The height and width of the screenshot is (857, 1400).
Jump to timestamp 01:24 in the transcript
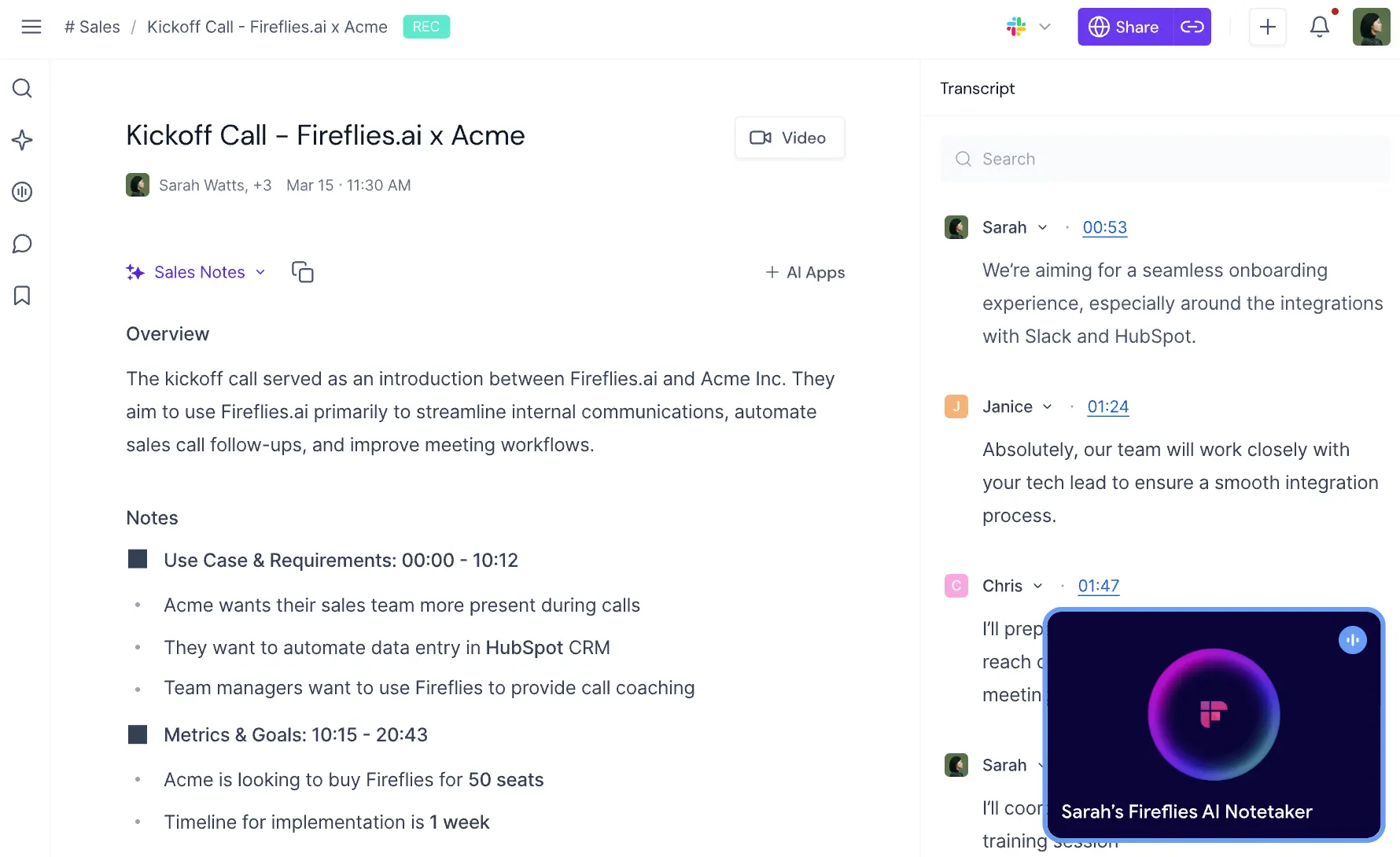(1107, 406)
